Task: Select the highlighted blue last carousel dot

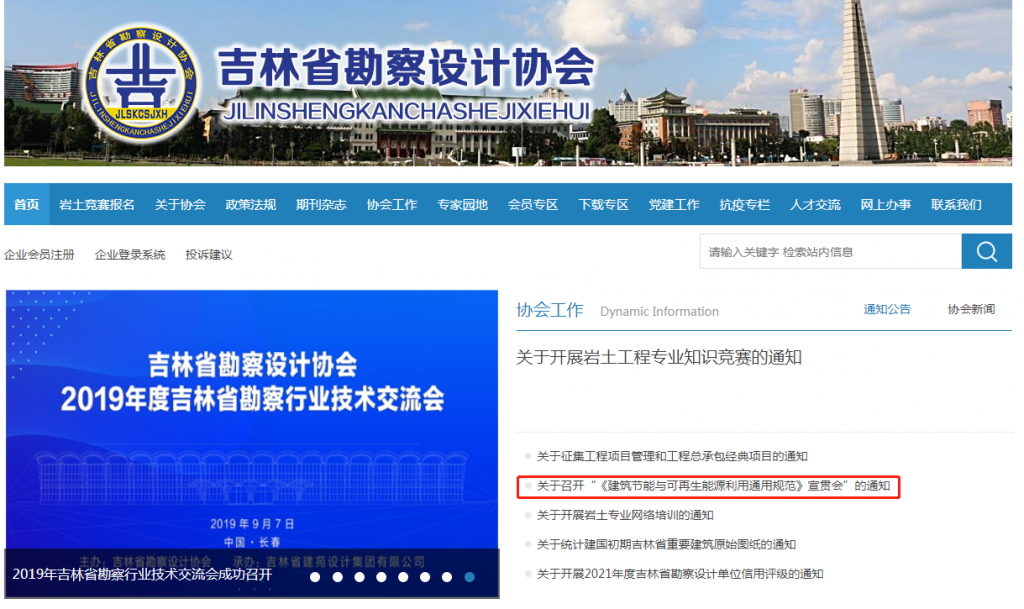Action: coord(470,577)
